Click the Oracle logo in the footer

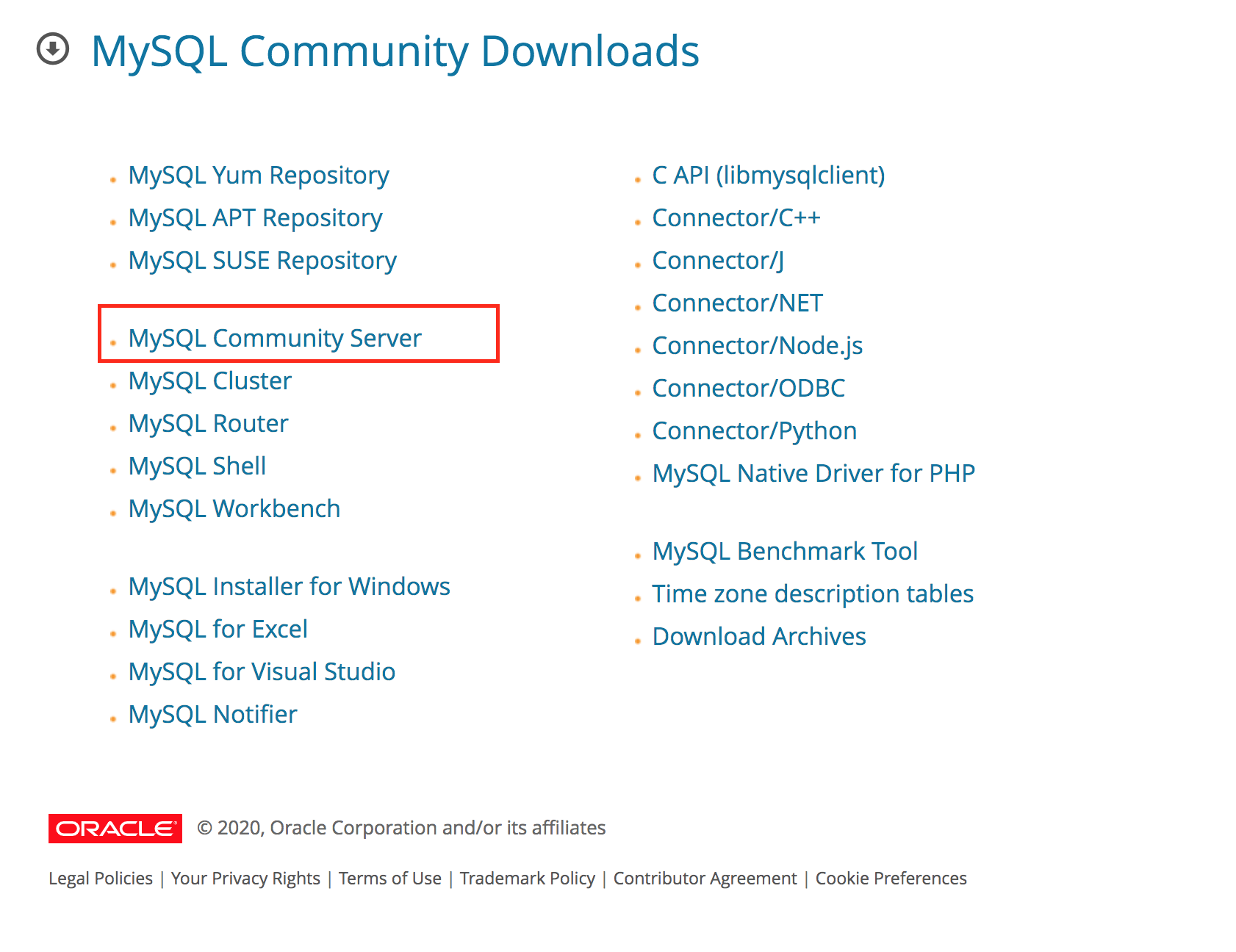[x=115, y=829]
